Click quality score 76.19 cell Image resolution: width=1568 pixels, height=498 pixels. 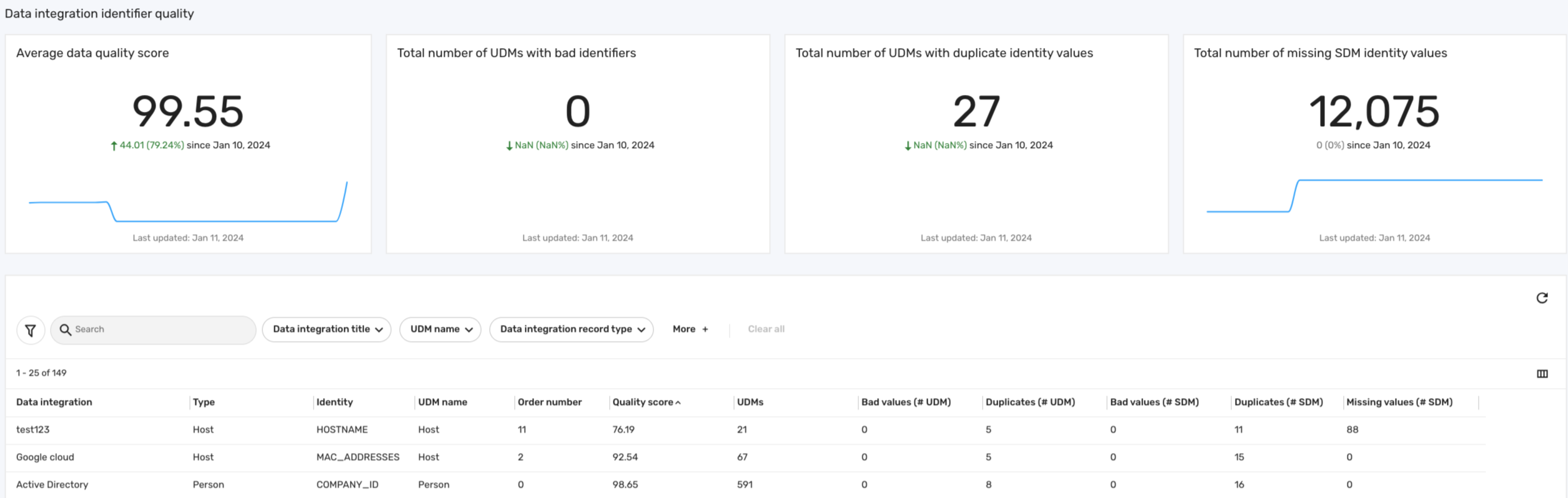[623, 430]
